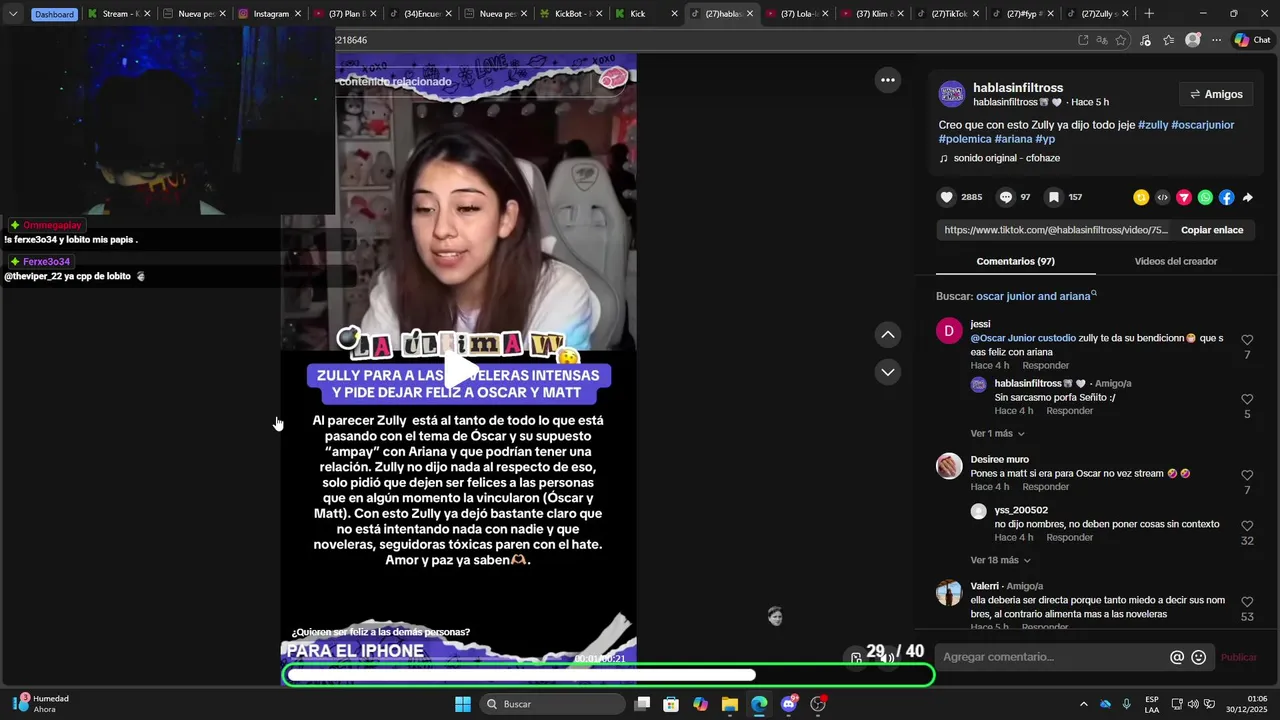
Task: Share video to Facebook
Action: point(1226,197)
